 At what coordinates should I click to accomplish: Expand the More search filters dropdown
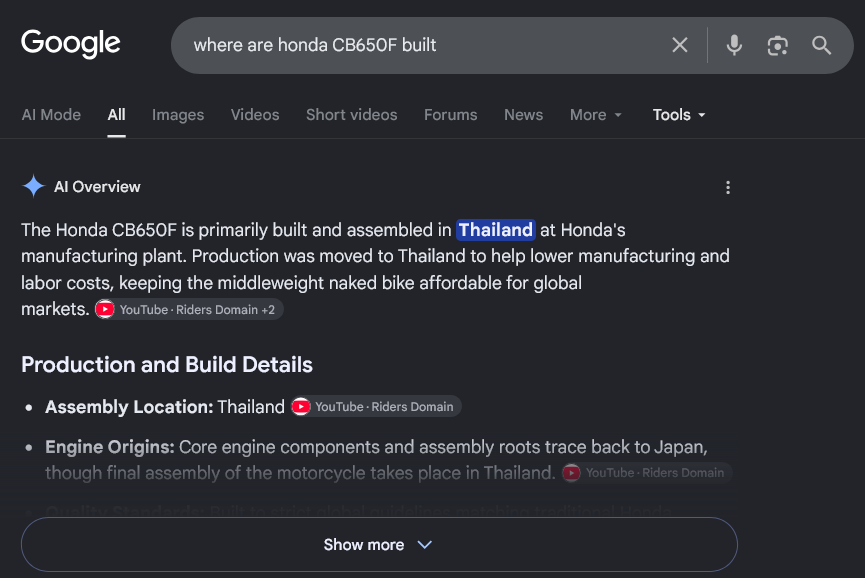pos(596,115)
